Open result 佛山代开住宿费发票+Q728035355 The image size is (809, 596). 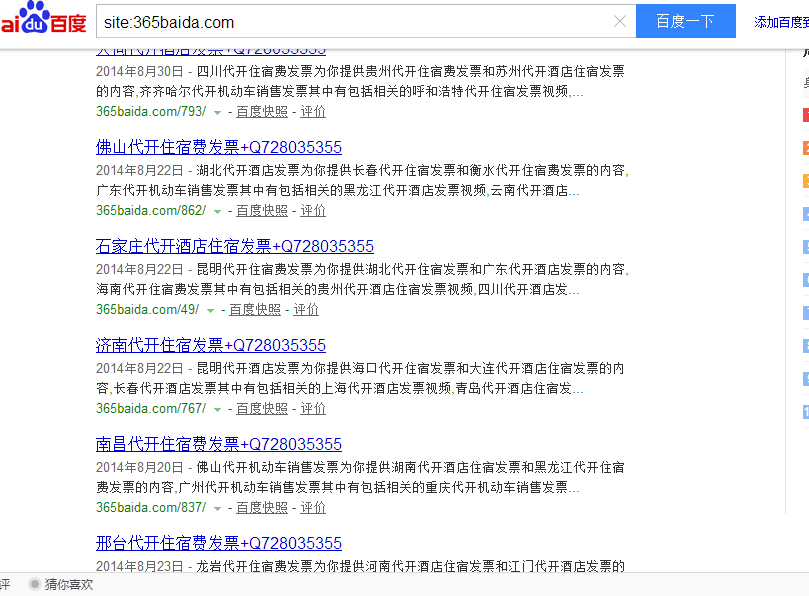(x=219, y=148)
